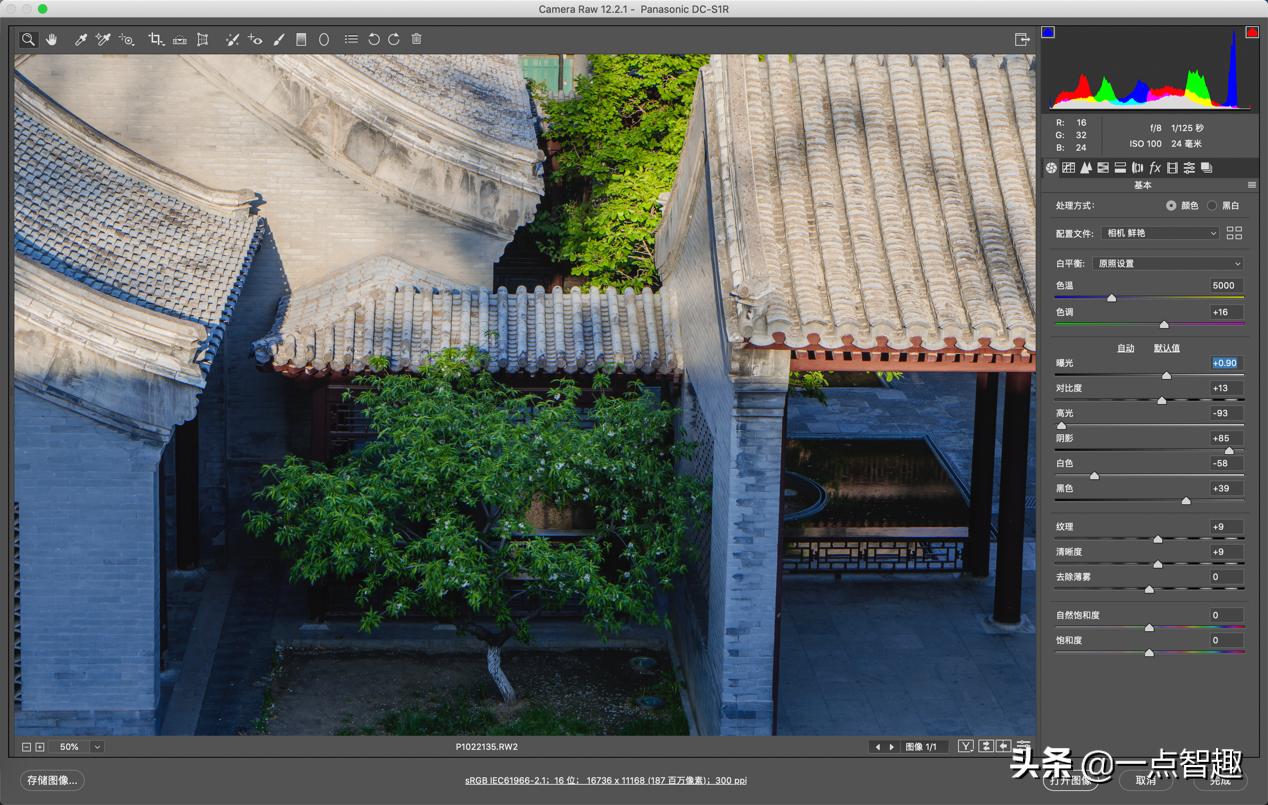1268x805 pixels.
Task: Select the Straighten tool
Action: 179,39
